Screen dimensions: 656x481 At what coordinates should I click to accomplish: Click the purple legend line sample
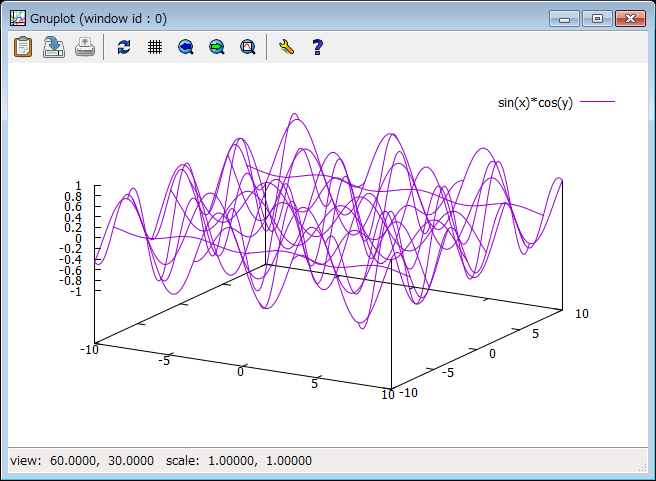(x=597, y=102)
